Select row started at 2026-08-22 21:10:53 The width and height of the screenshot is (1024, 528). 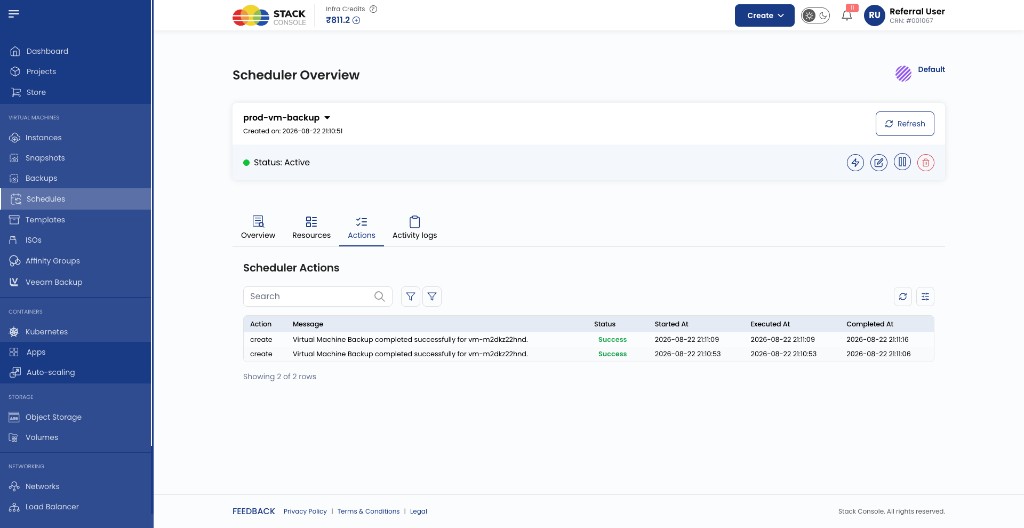588,354
